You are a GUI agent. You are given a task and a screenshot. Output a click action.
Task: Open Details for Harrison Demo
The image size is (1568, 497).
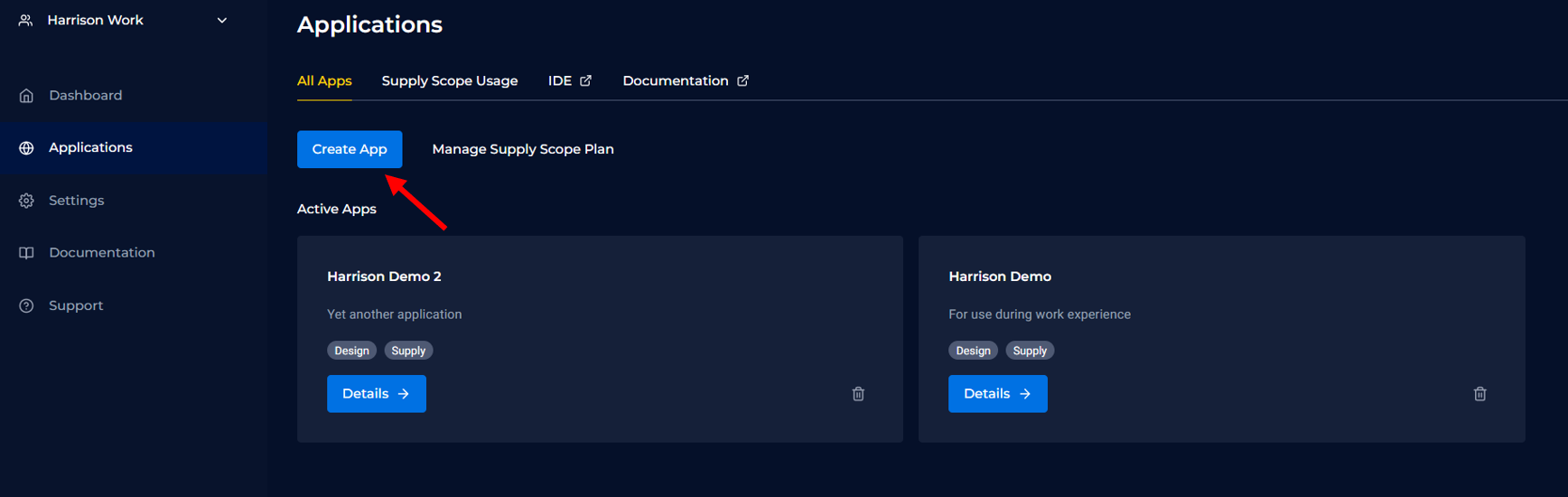click(x=998, y=394)
